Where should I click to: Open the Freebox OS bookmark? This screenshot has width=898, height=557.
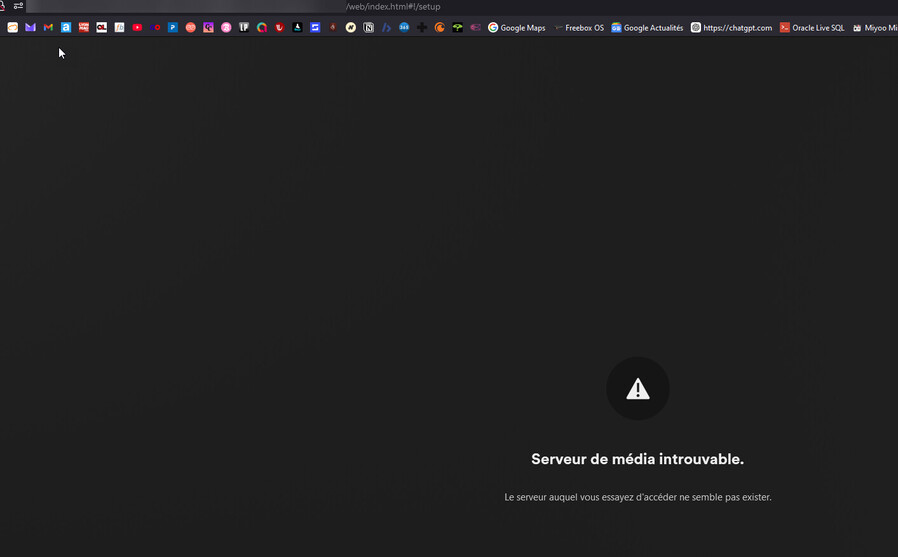tap(578, 27)
